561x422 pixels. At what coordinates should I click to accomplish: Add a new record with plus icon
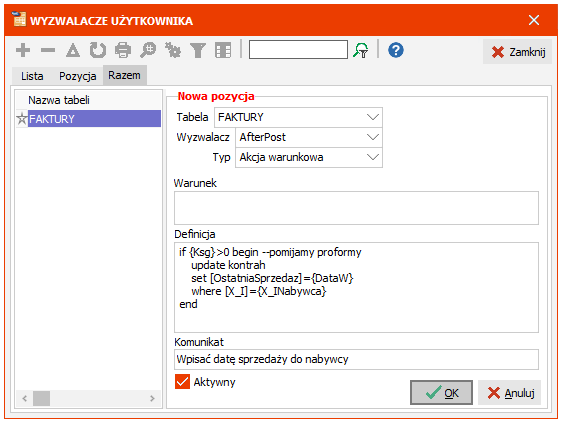click(x=23, y=50)
